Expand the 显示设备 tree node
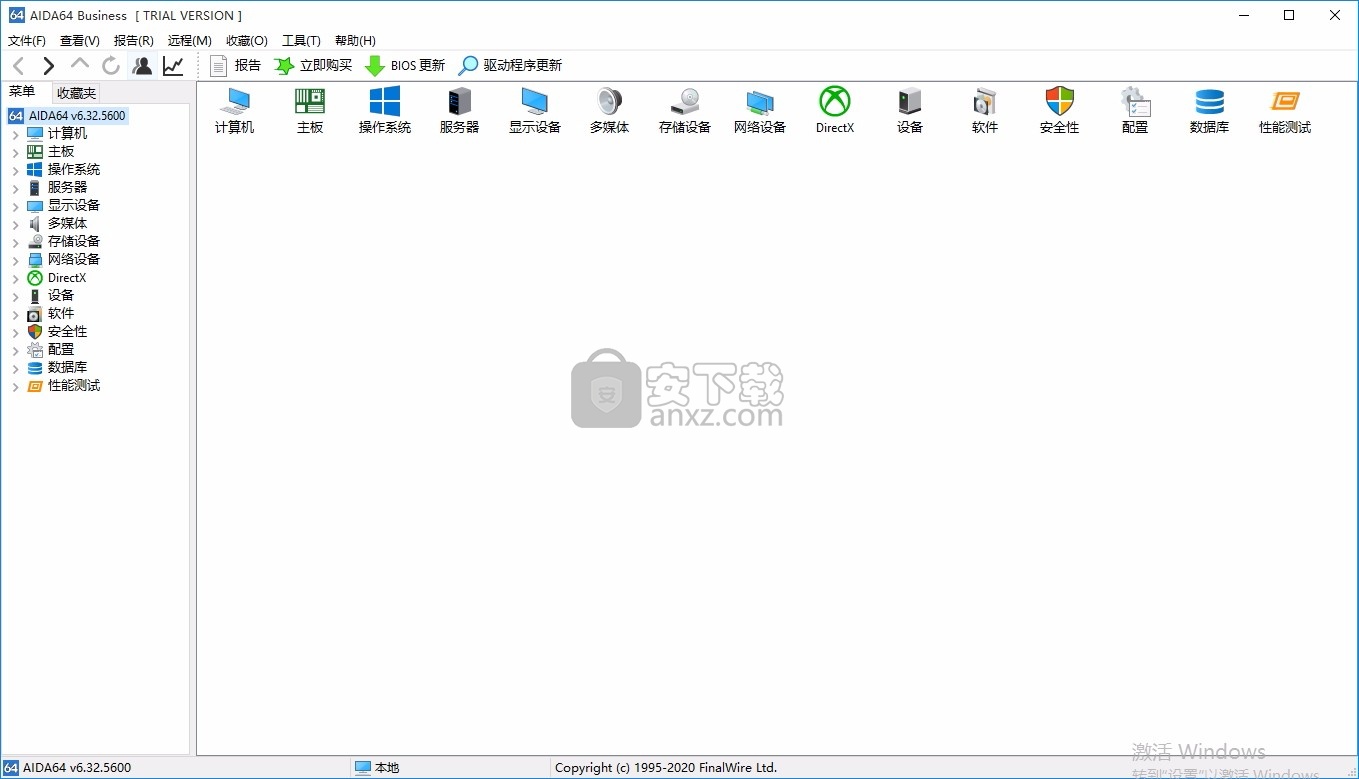 click(15, 206)
